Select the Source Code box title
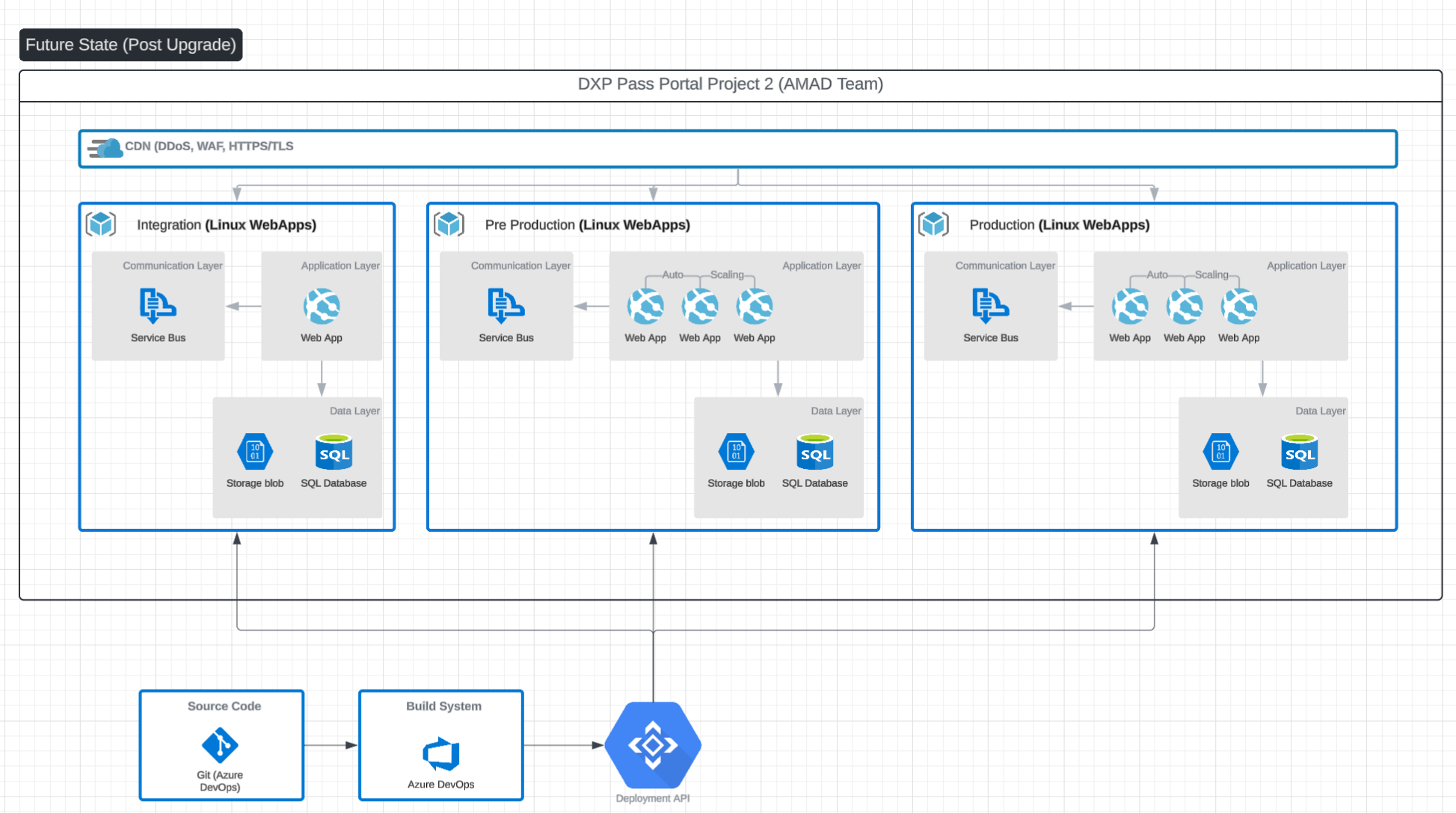The height and width of the screenshot is (813, 1456). click(224, 706)
